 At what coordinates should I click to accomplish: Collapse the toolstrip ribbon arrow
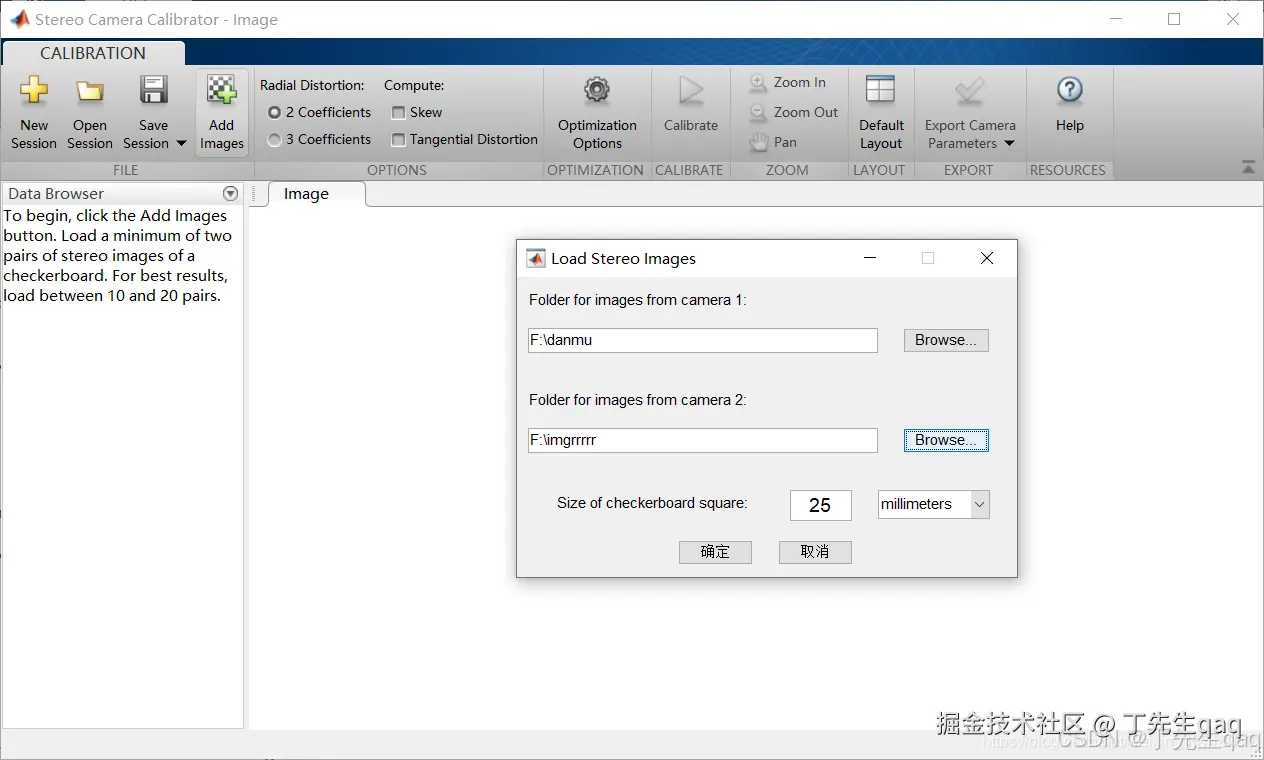click(1248, 168)
